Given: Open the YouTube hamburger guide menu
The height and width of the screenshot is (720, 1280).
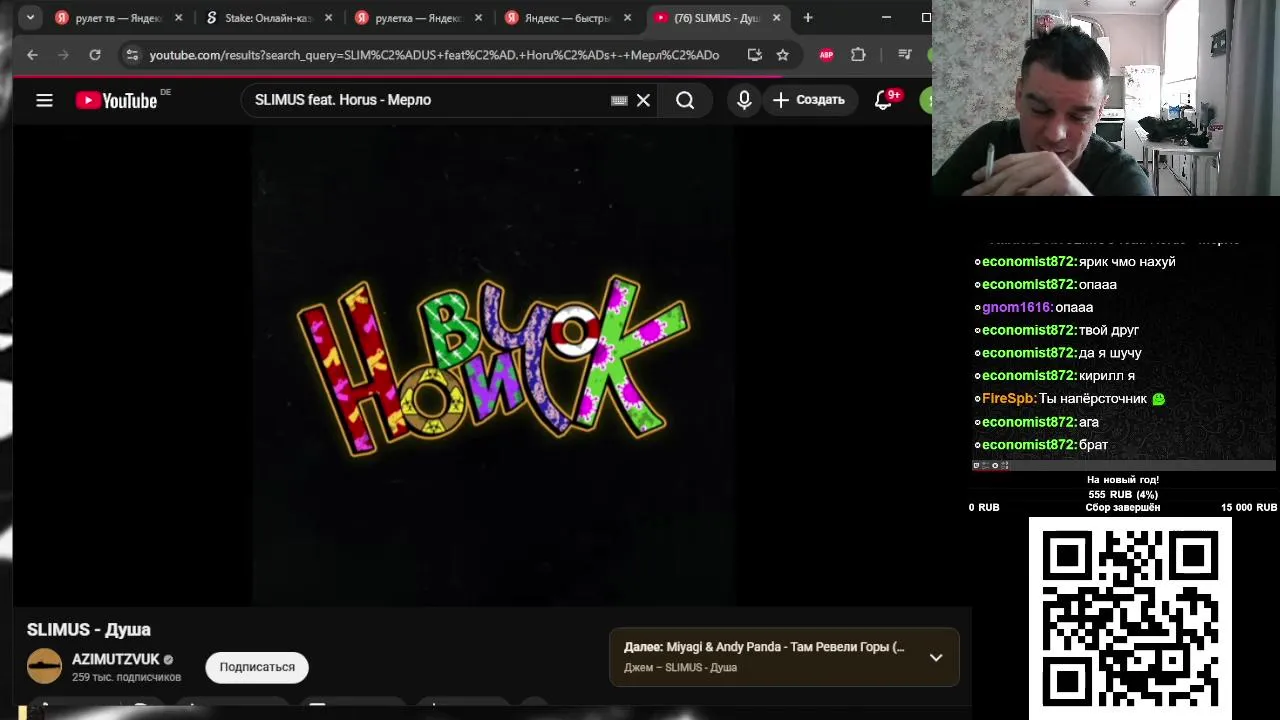Looking at the screenshot, I should tap(44, 100).
